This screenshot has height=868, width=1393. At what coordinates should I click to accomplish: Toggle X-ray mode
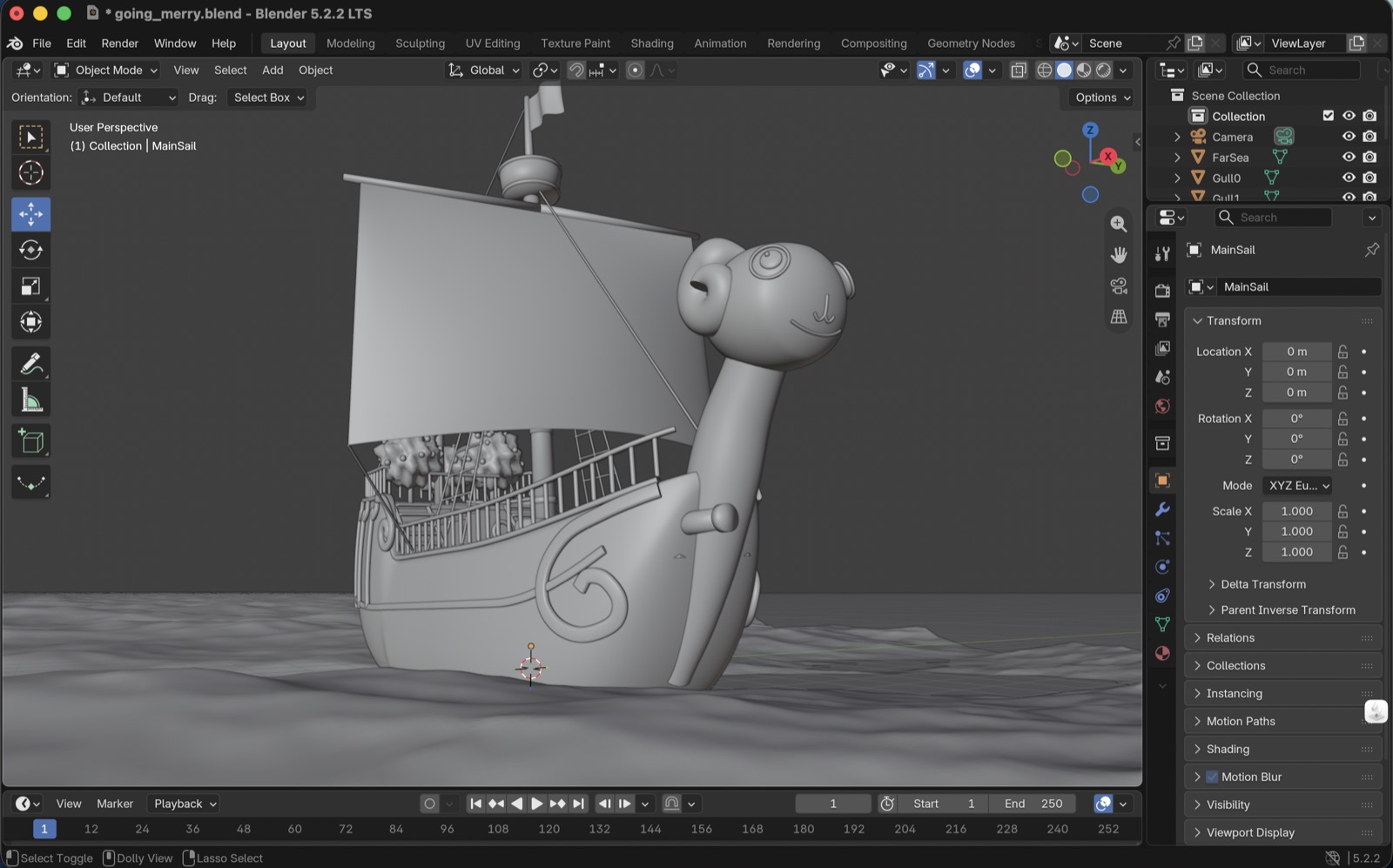pyautogui.click(x=1018, y=71)
